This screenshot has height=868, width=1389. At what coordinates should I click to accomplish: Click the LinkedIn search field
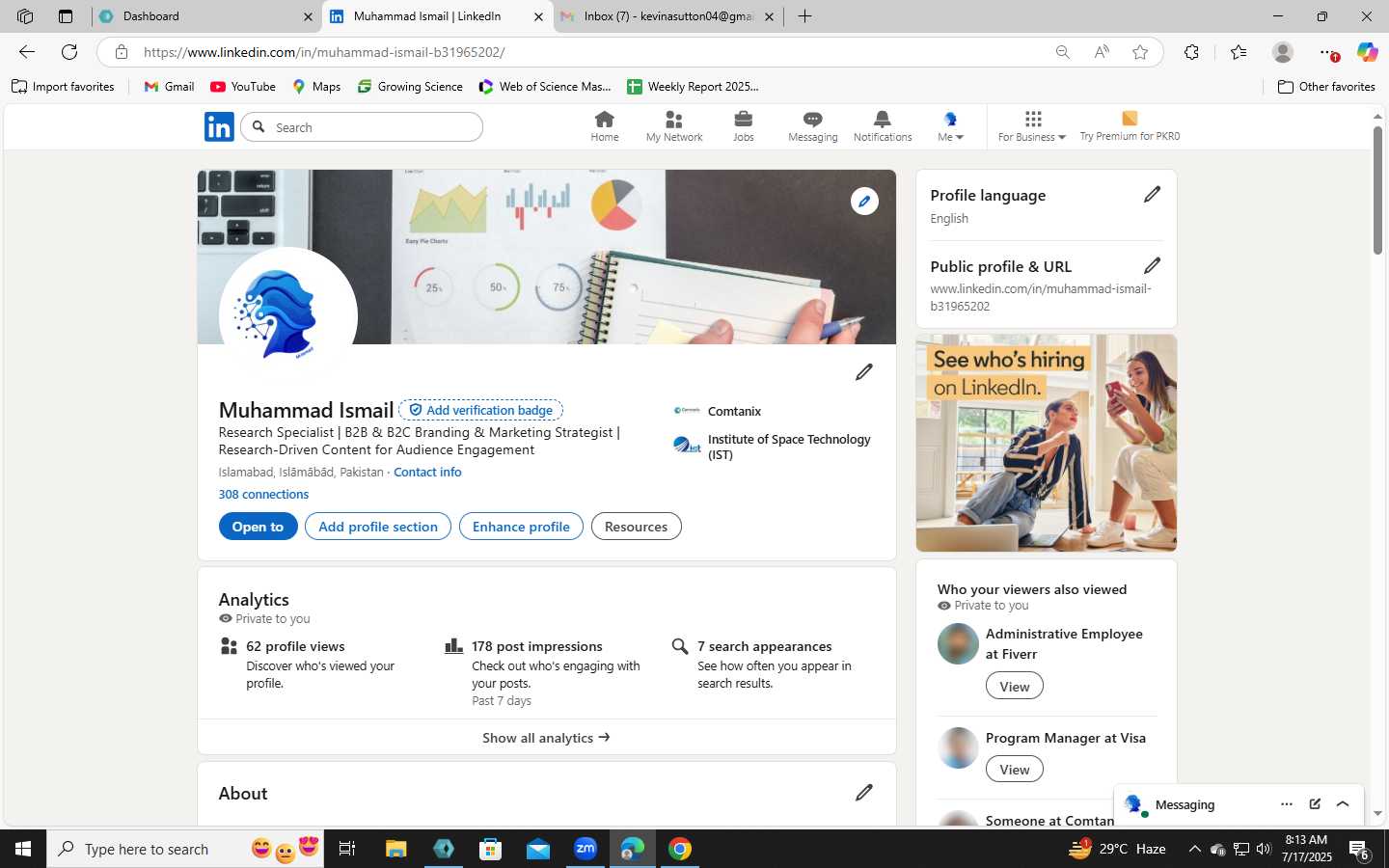[362, 126]
